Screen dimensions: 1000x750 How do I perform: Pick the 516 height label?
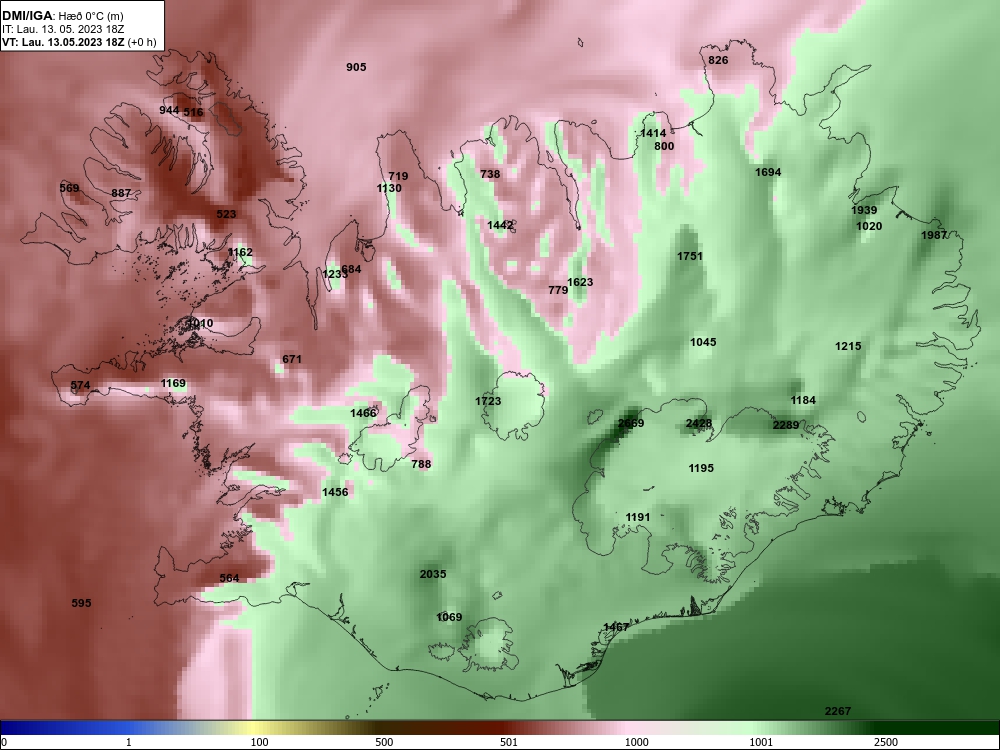pyautogui.click(x=193, y=112)
